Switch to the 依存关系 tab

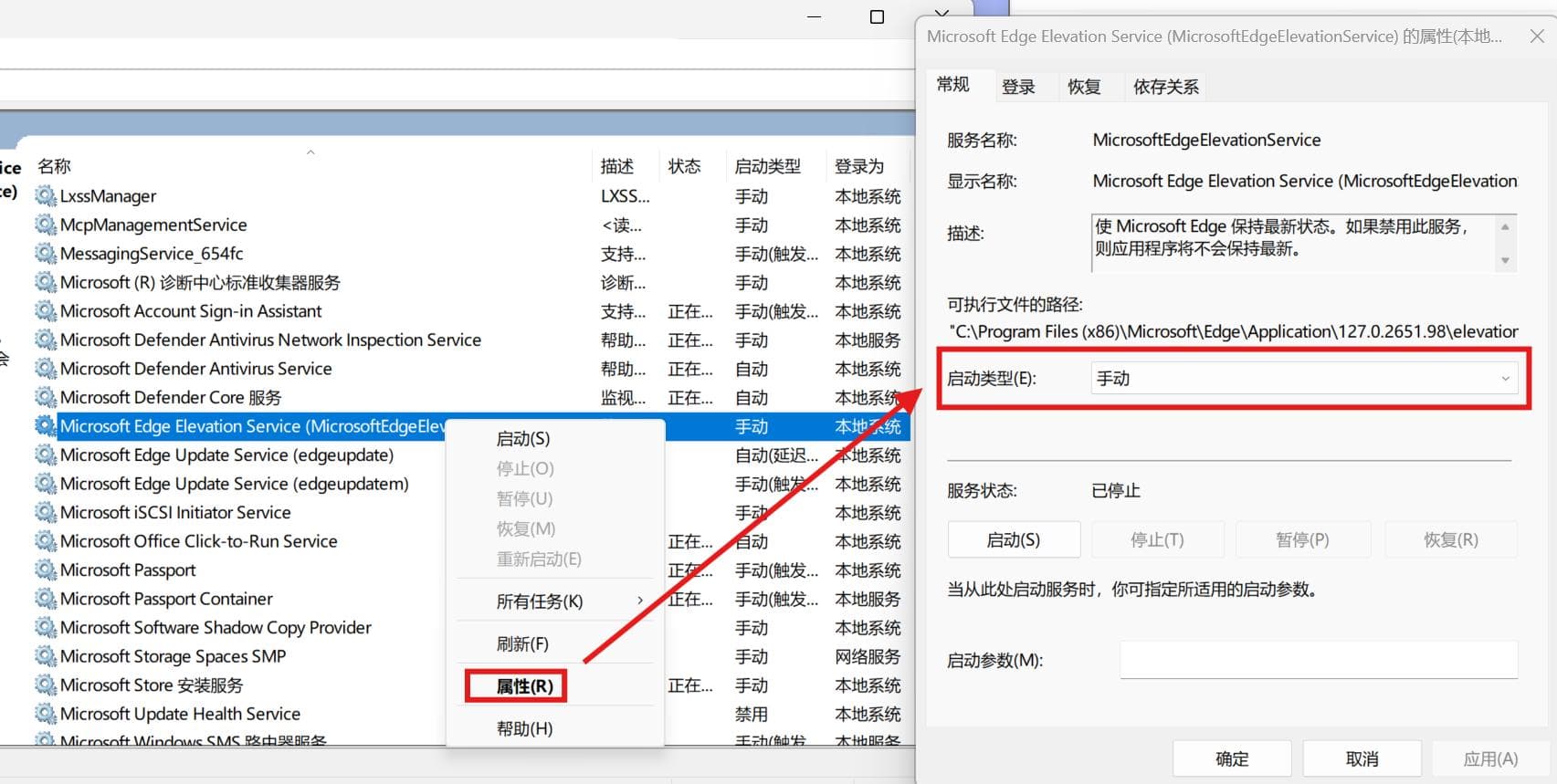[1165, 87]
